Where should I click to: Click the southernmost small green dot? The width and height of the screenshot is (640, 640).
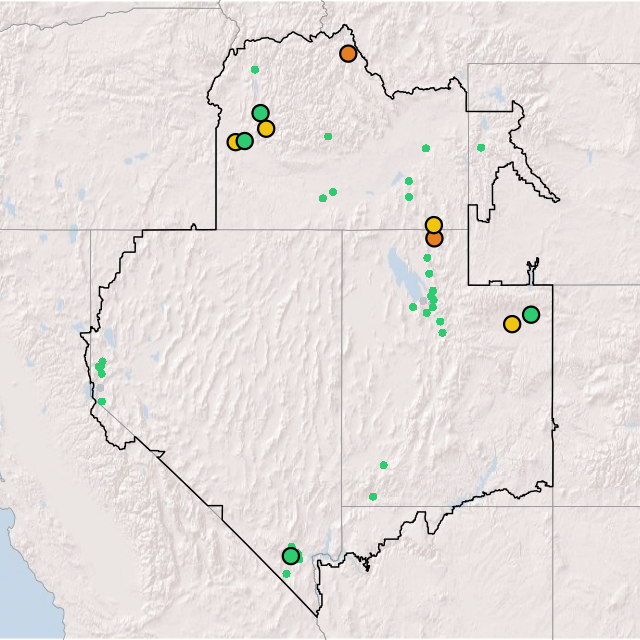click(x=286, y=574)
